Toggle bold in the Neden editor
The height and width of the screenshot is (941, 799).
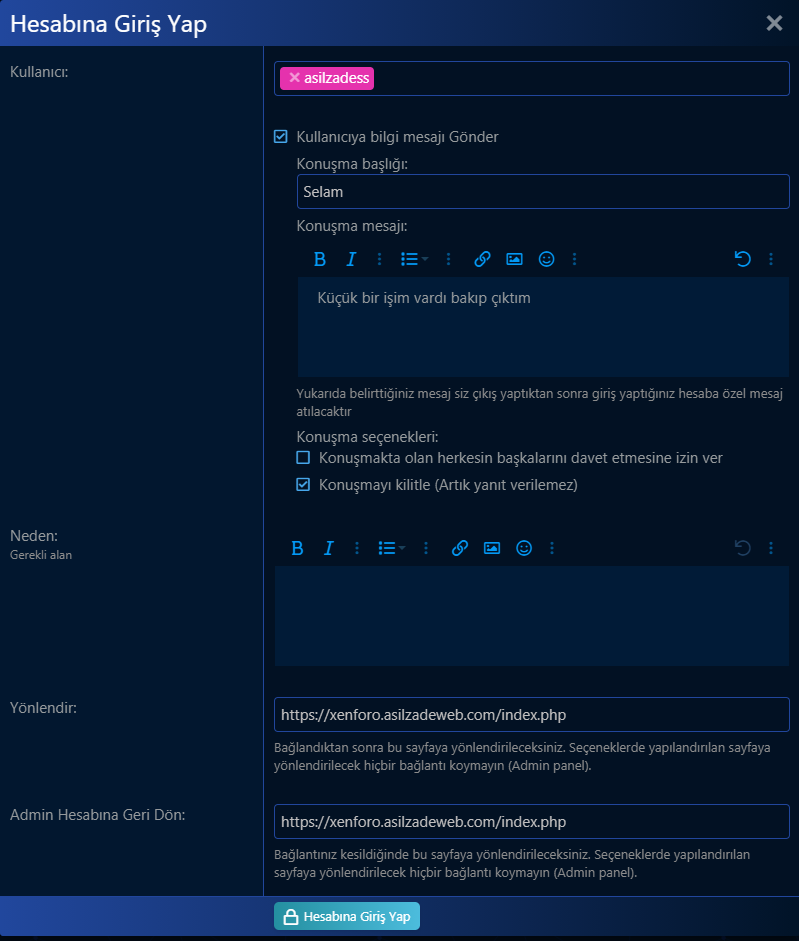click(297, 548)
